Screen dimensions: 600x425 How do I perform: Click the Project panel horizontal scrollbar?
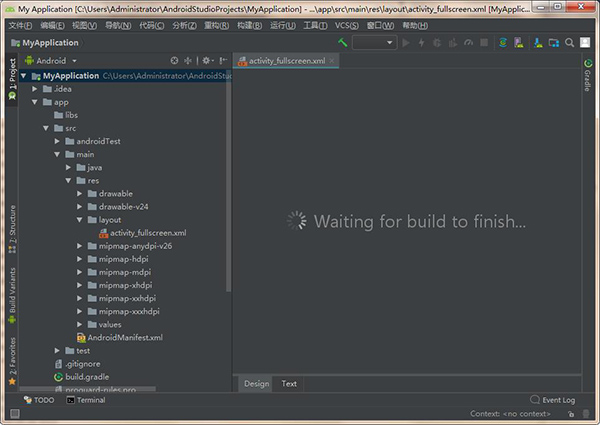(x=88, y=389)
